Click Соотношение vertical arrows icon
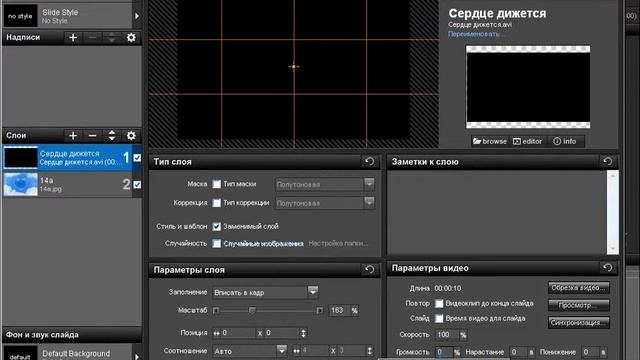This screenshot has width=640, height=360. [x=369, y=351]
